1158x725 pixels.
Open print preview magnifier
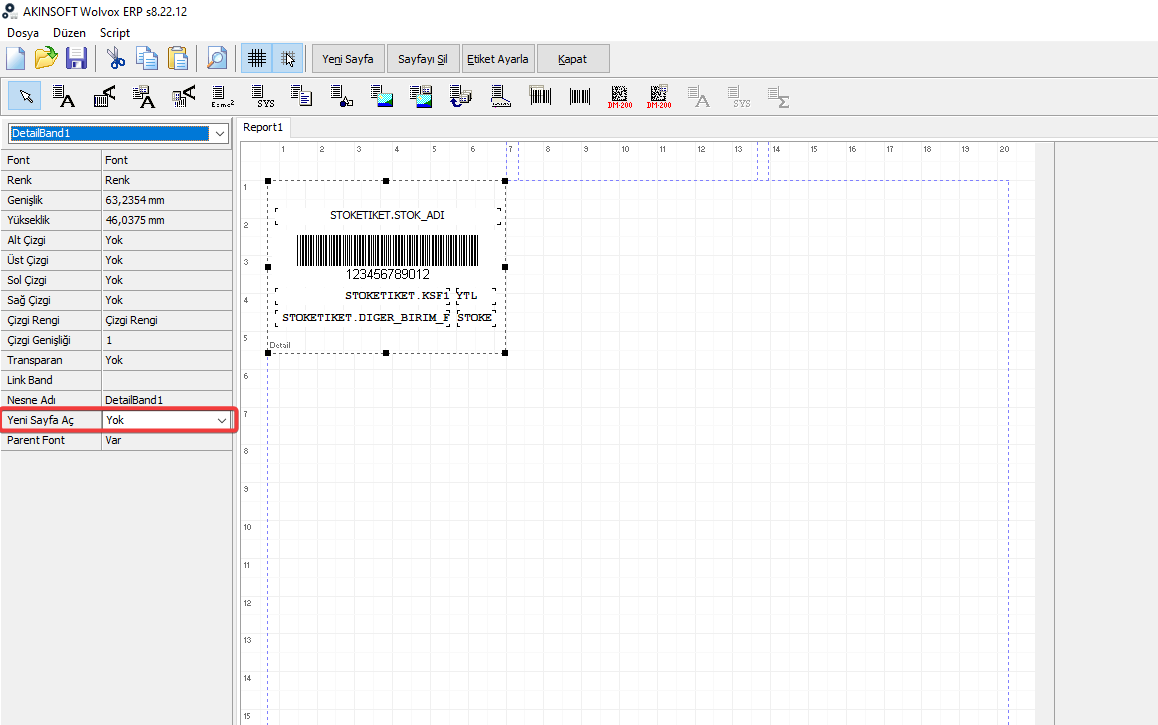216,58
